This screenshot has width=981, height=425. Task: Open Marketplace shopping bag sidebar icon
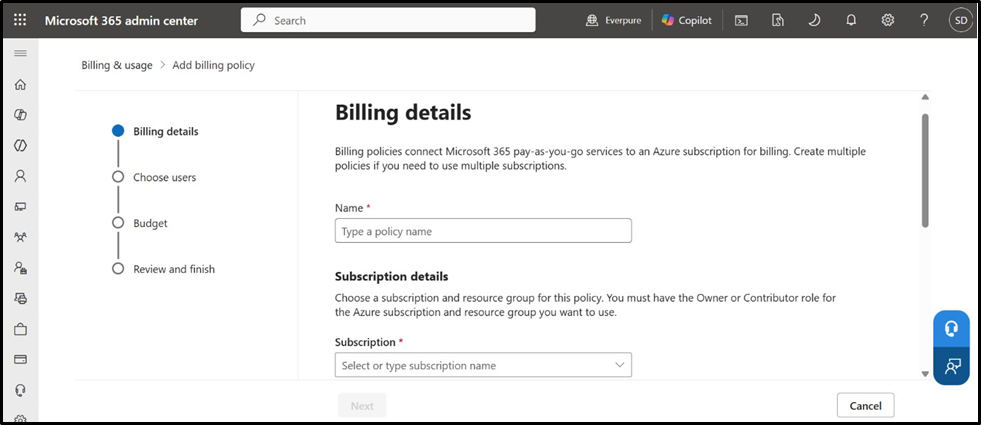[x=20, y=329]
